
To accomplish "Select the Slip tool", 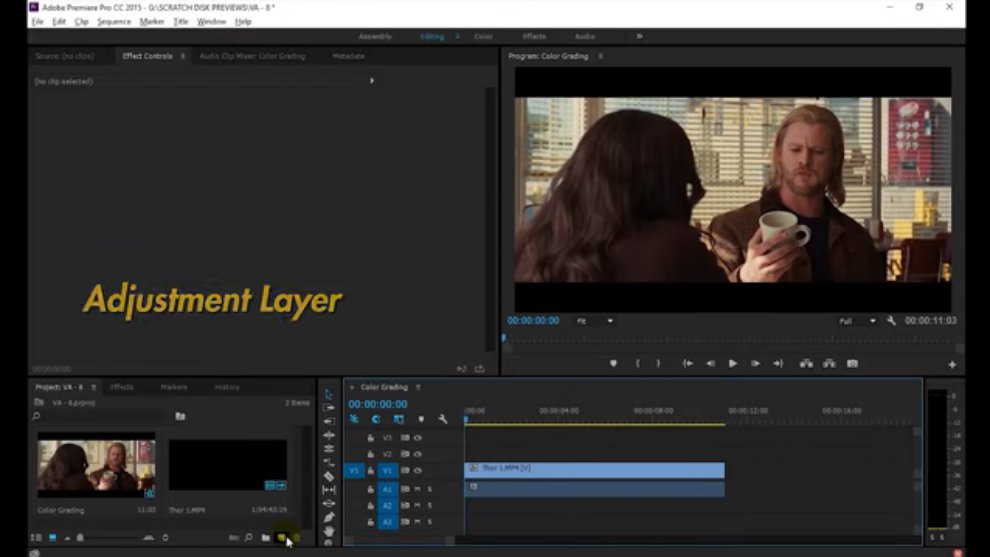I will [x=328, y=490].
